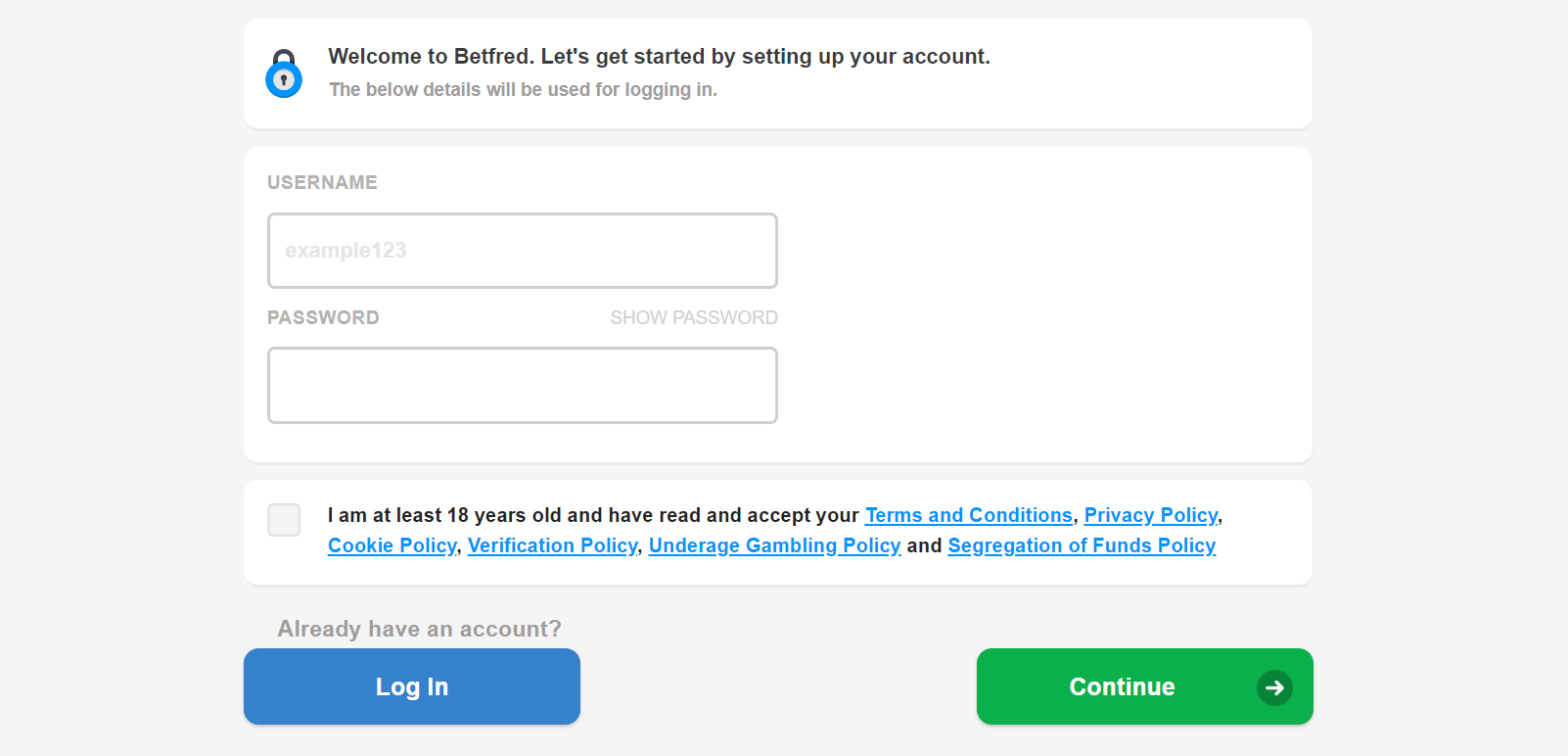1568x756 pixels.
Task: Open the Underage Gambling Policy link
Action: [775, 545]
